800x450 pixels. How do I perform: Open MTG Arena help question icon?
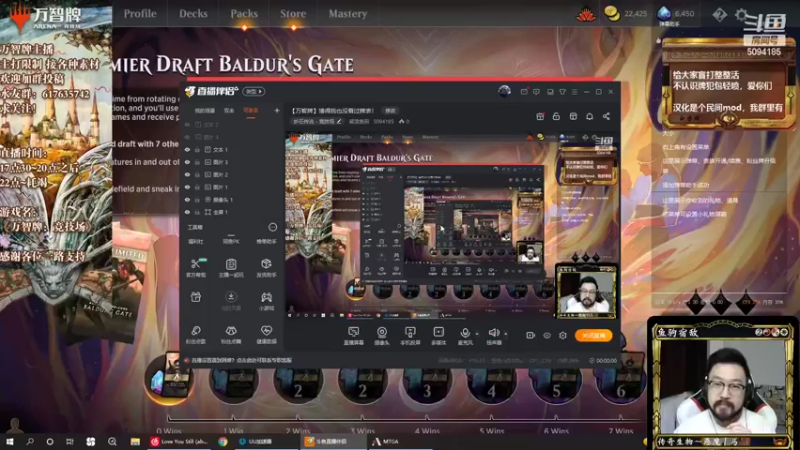point(719,14)
